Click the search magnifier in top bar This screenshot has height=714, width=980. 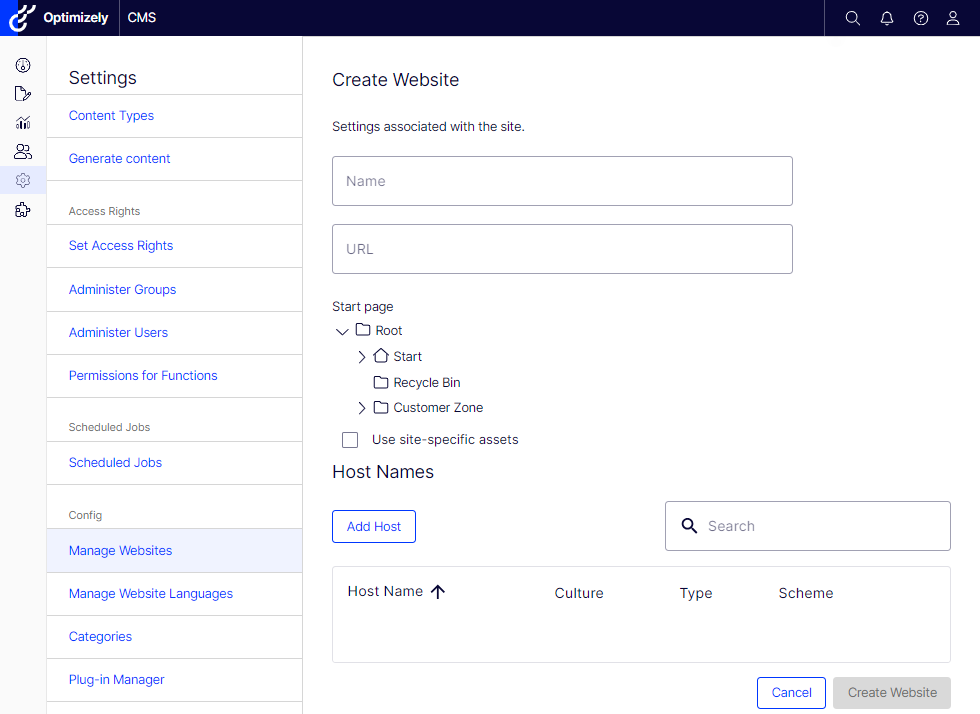(x=852, y=18)
